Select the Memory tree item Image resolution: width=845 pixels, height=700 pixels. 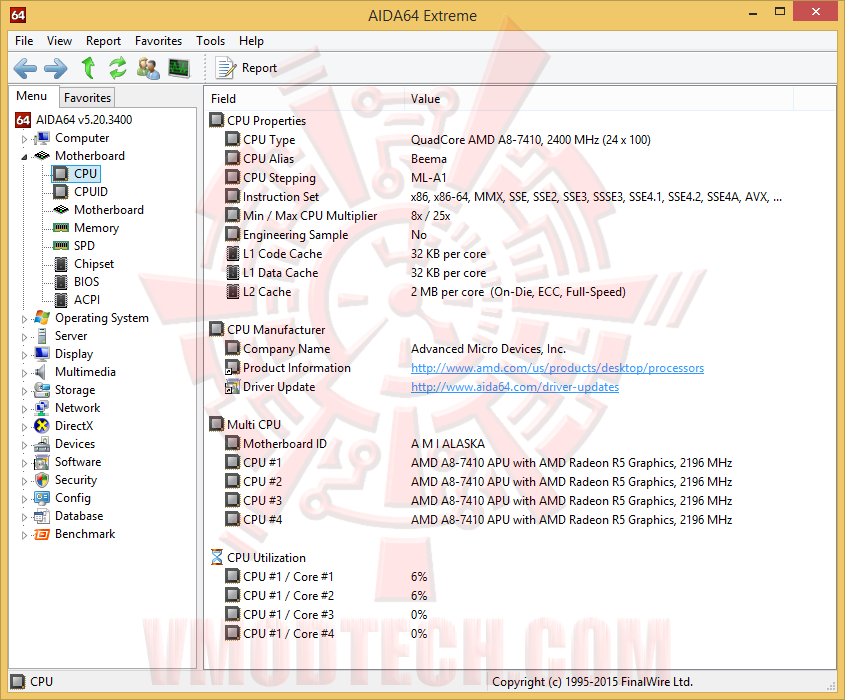(x=96, y=228)
